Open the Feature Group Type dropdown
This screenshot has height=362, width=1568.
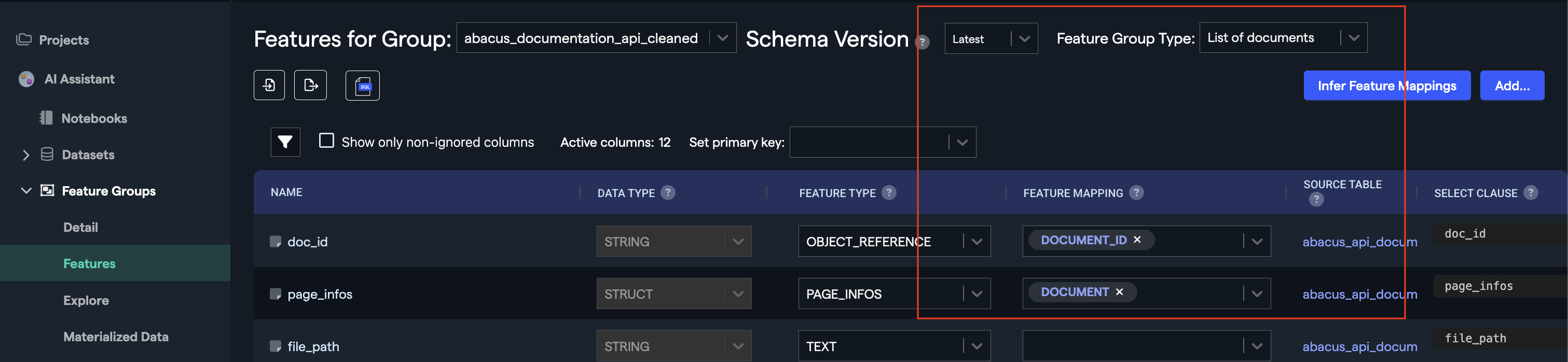coord(1283,38)
